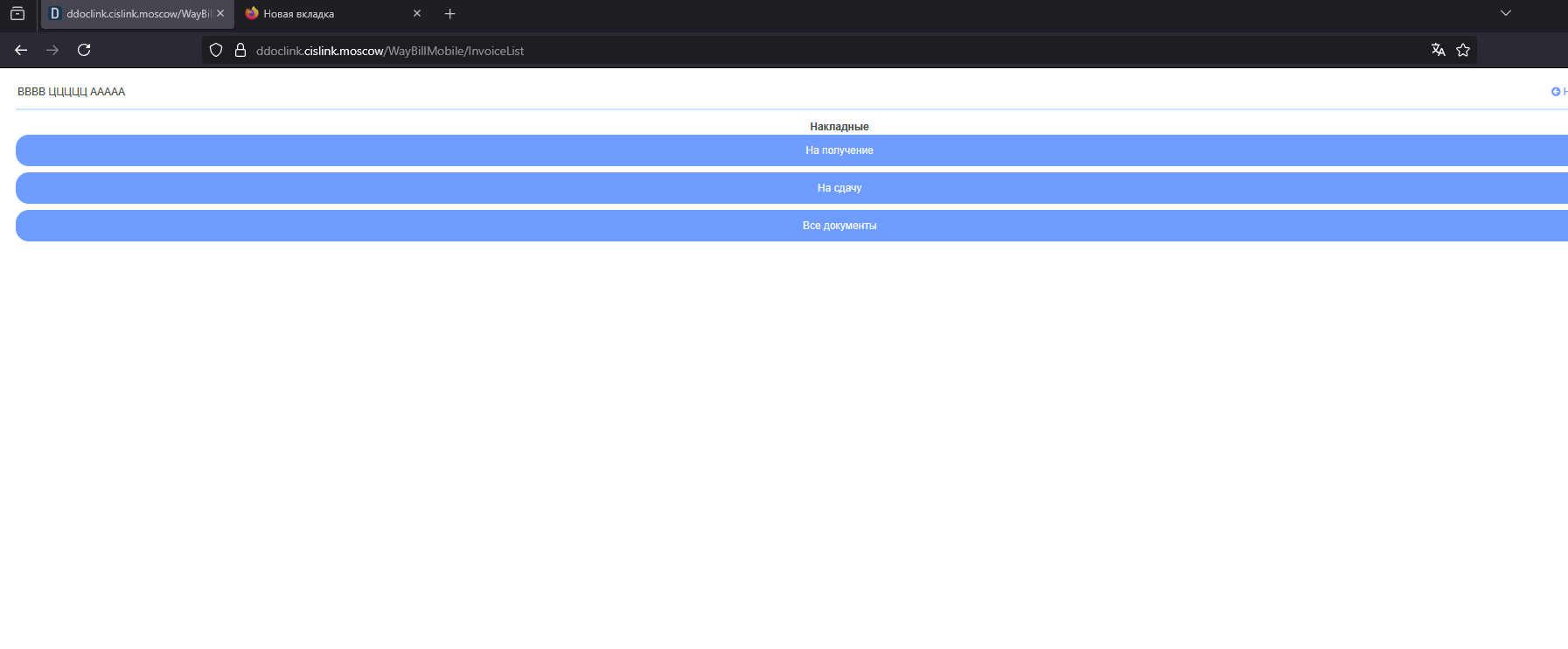Open the list all tabs dropdown arrow
Screen dimensions: 1568x649
tap(1505, 13)
